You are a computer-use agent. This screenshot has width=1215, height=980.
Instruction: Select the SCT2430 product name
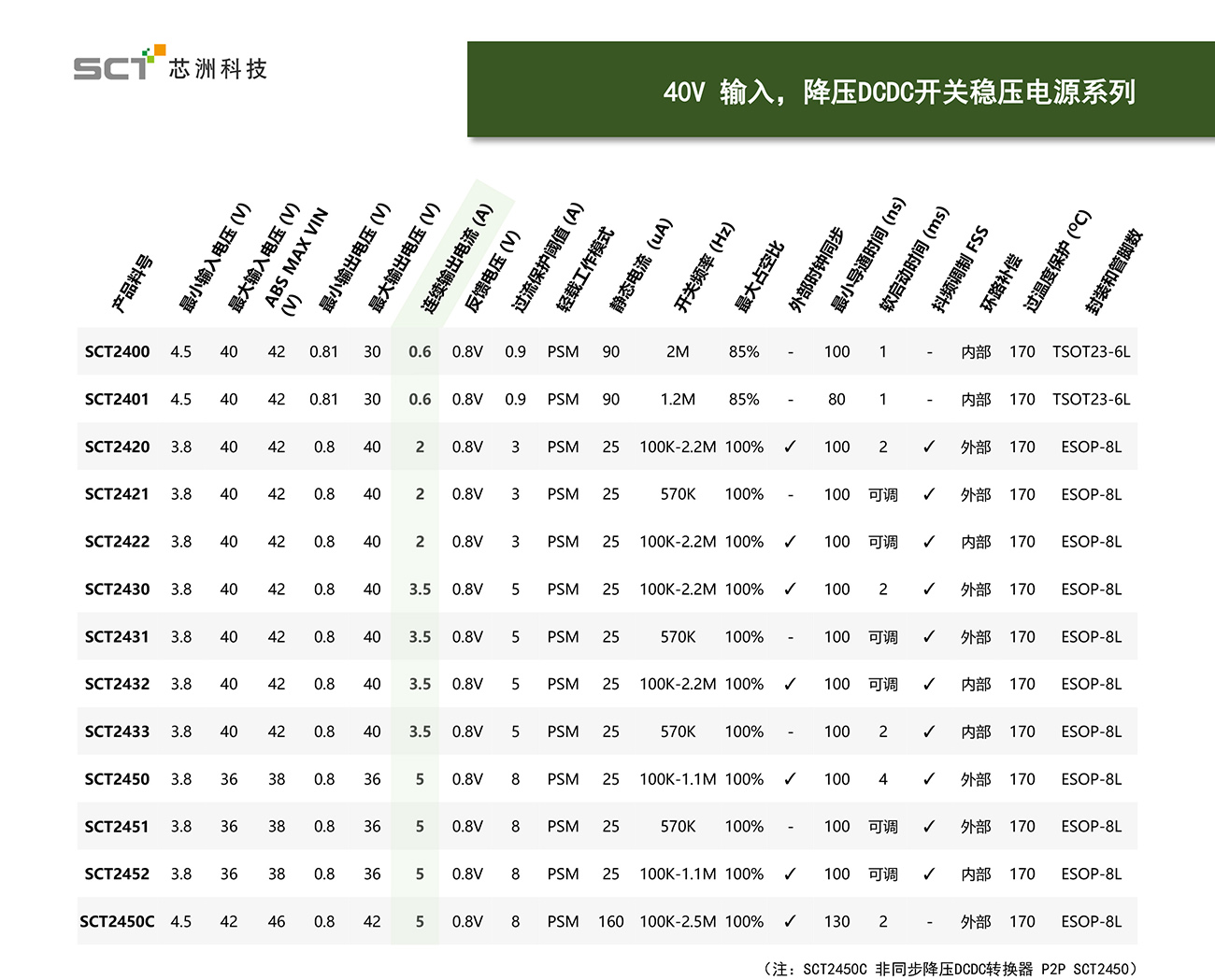[117, 589]
